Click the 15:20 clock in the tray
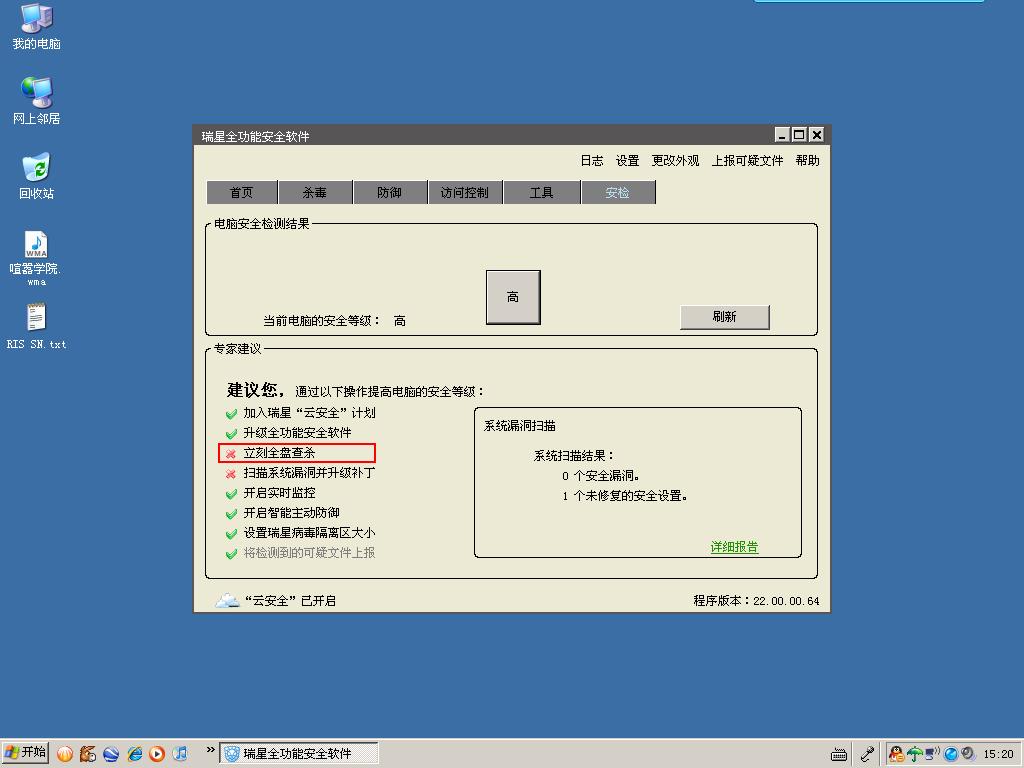This screenshot has width=1024, height=768. 998,754
